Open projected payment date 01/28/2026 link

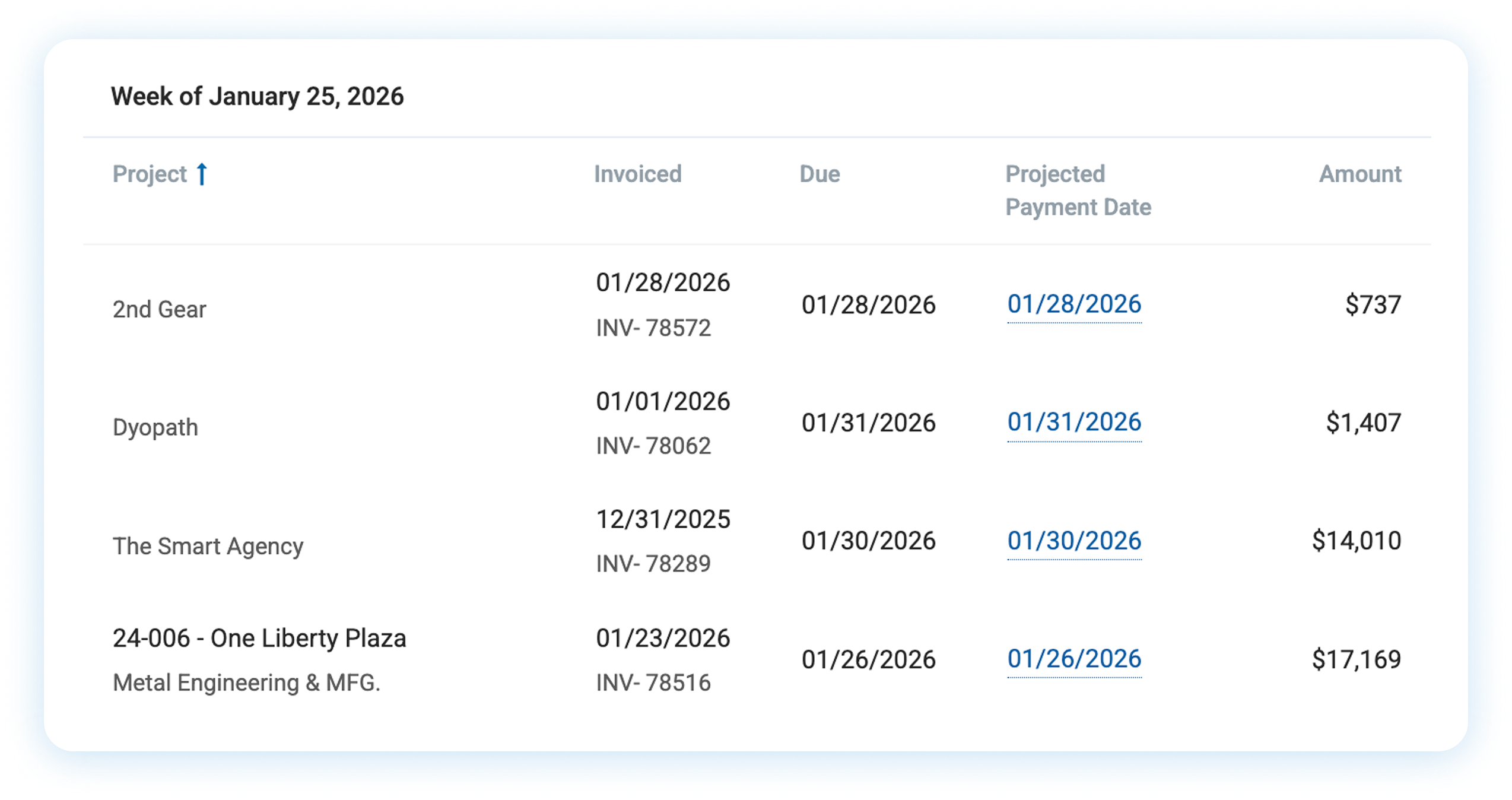1074,304
